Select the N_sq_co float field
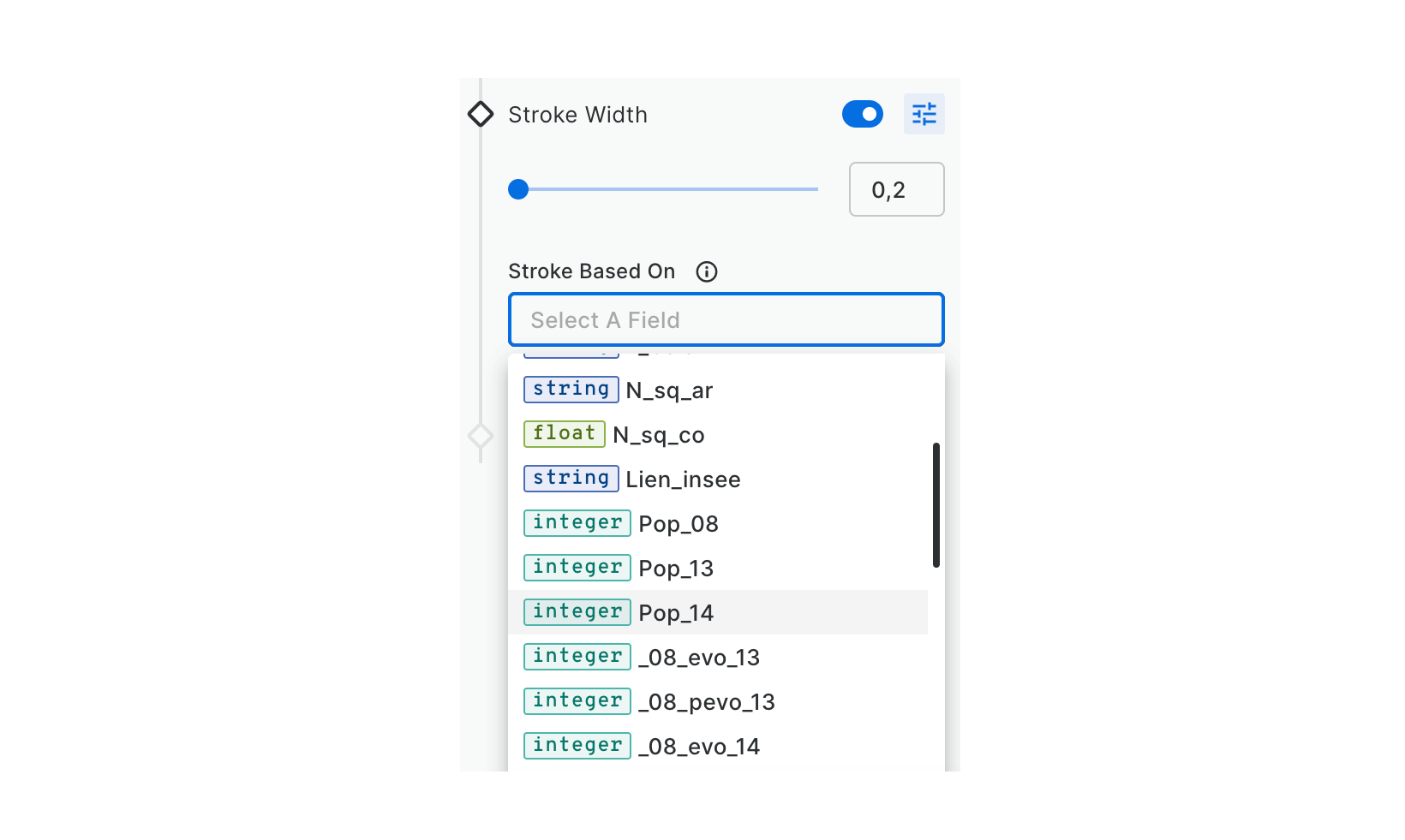1405x840 pixels. pyautogui.click(x=658, y=435)
